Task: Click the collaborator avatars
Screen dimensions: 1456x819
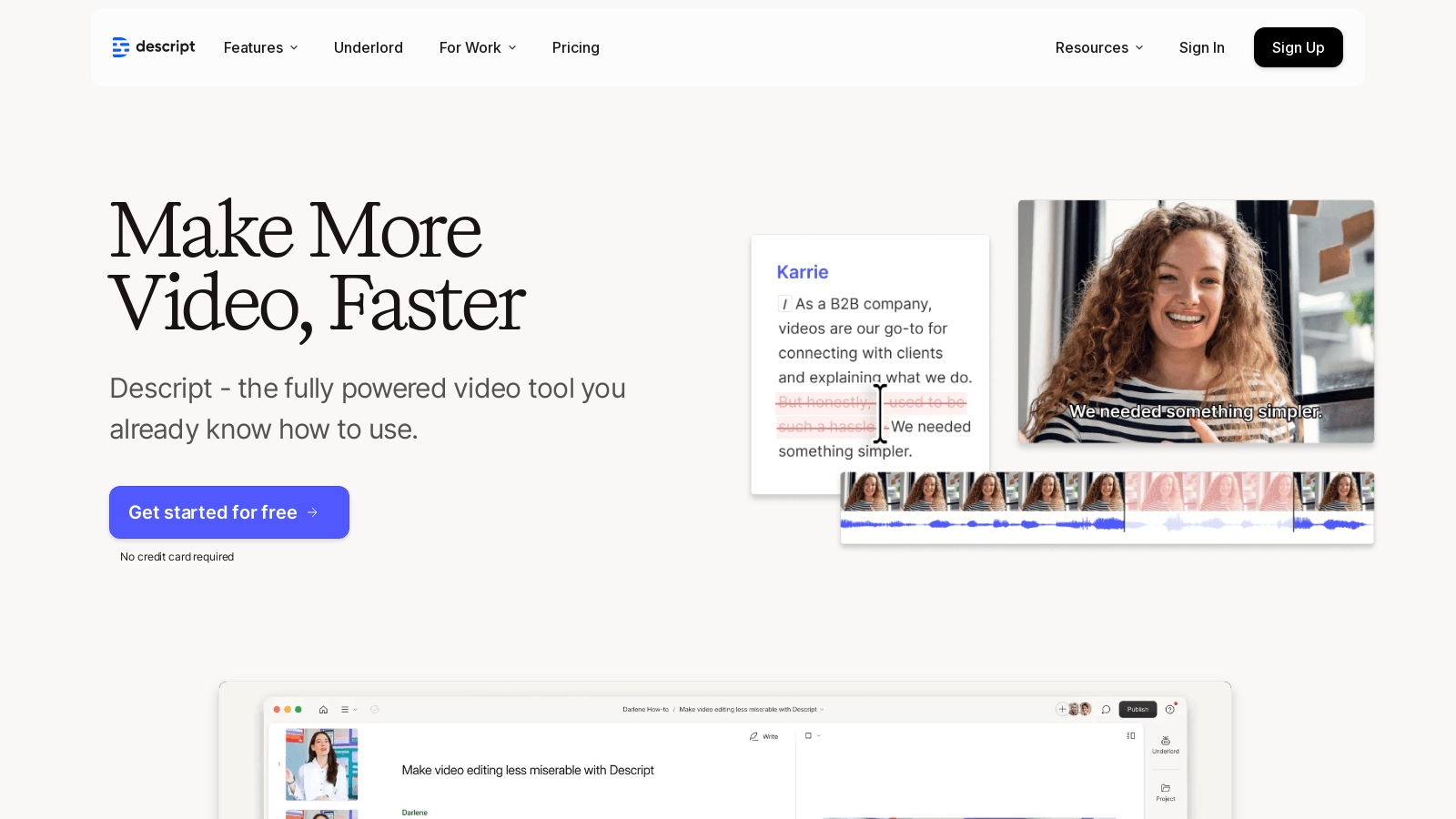Action: coord(1079,710)
